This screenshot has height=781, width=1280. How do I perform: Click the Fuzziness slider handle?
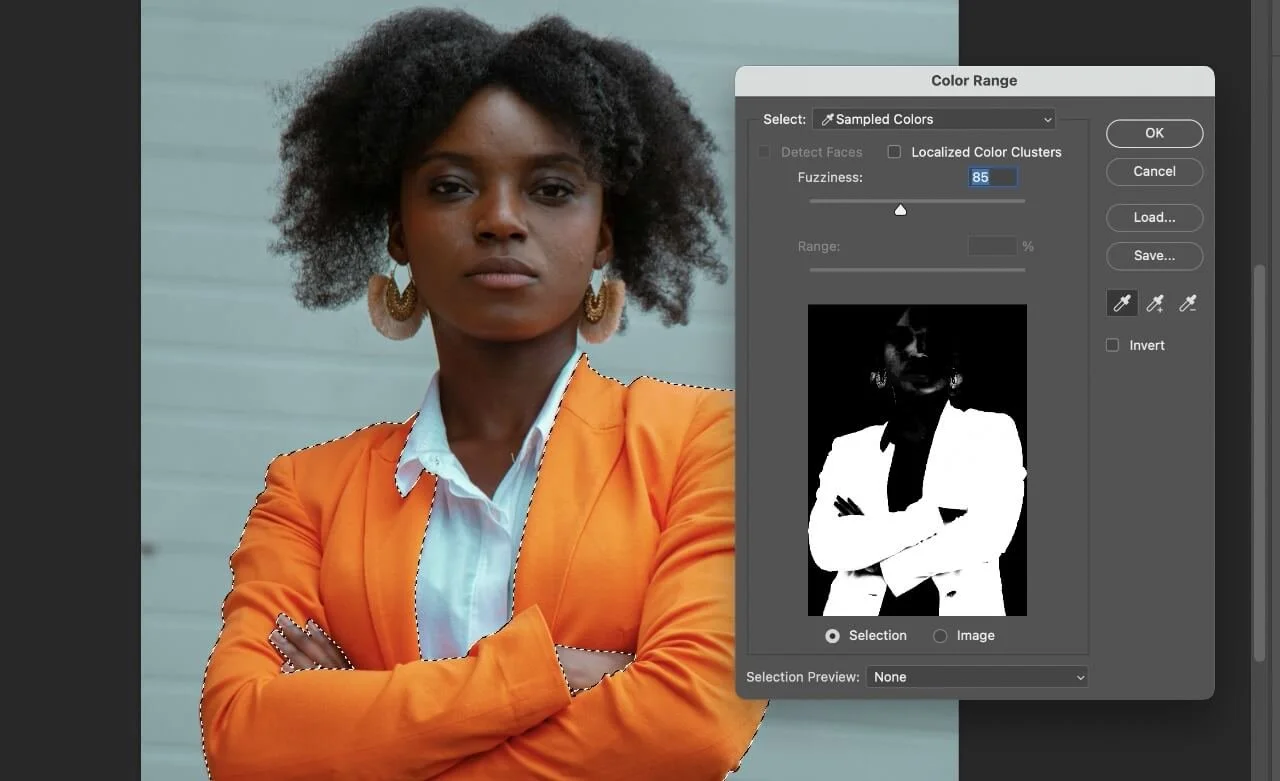pos(900,210)
